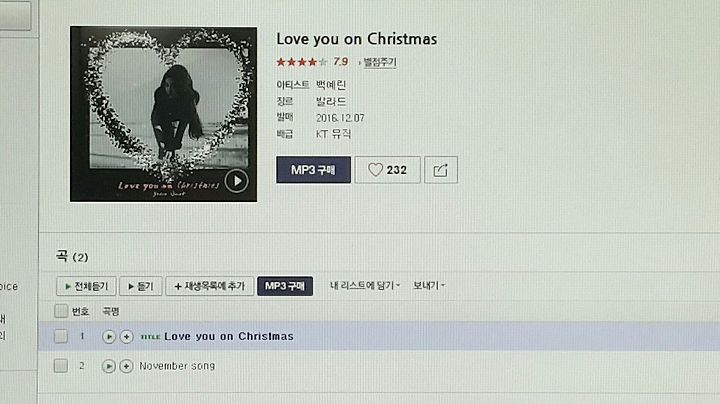The width and height of the screenshot is (720, 404).
Task: Open the 별점주기 rating link
Action: pos(379,62)
